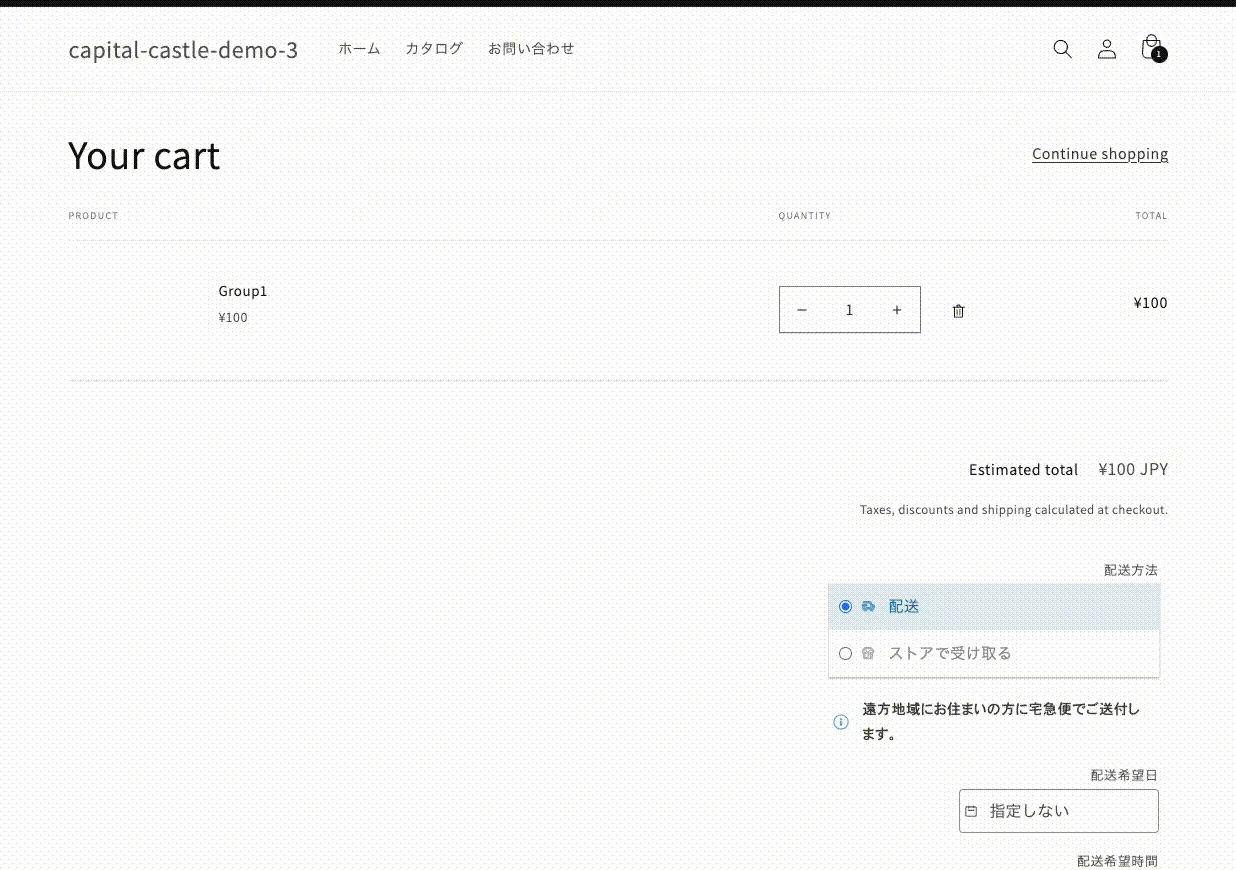Select the ストアで受け取る radio button
The image size is (1236, 870).
click(x=846, y=653)
